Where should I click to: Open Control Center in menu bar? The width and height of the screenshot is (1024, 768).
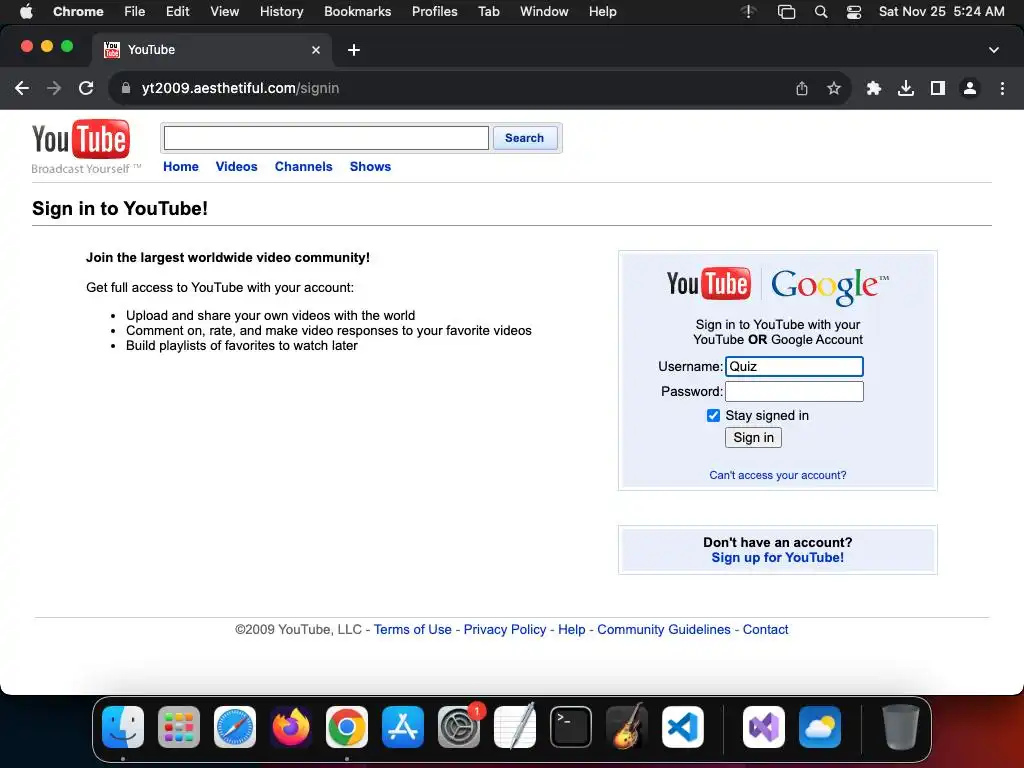point(854,12)
